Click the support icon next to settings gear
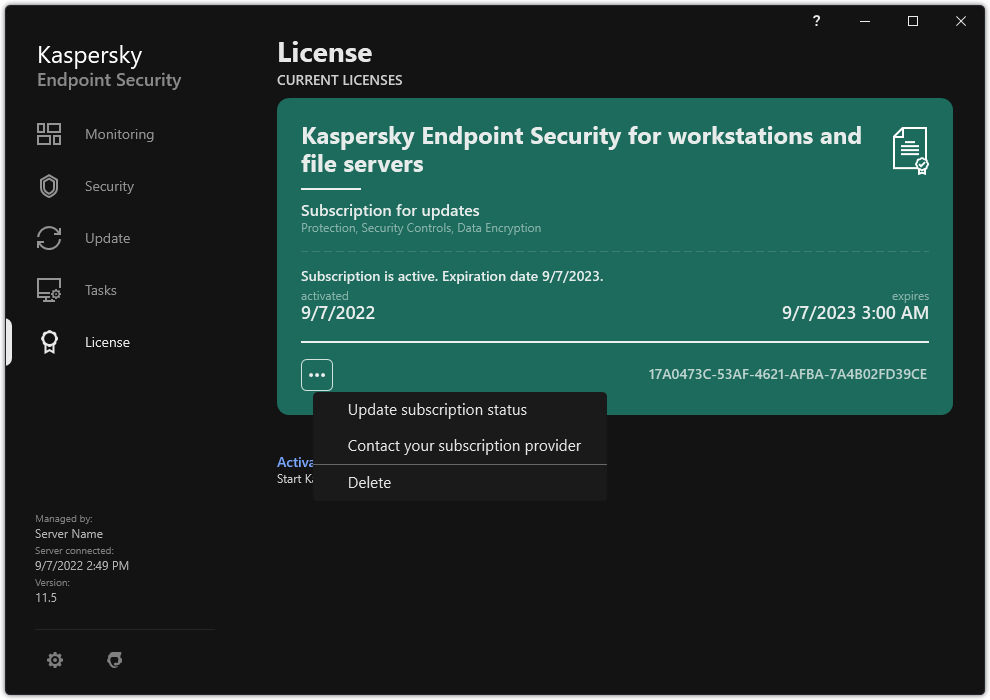 click(x=115, y=660)
